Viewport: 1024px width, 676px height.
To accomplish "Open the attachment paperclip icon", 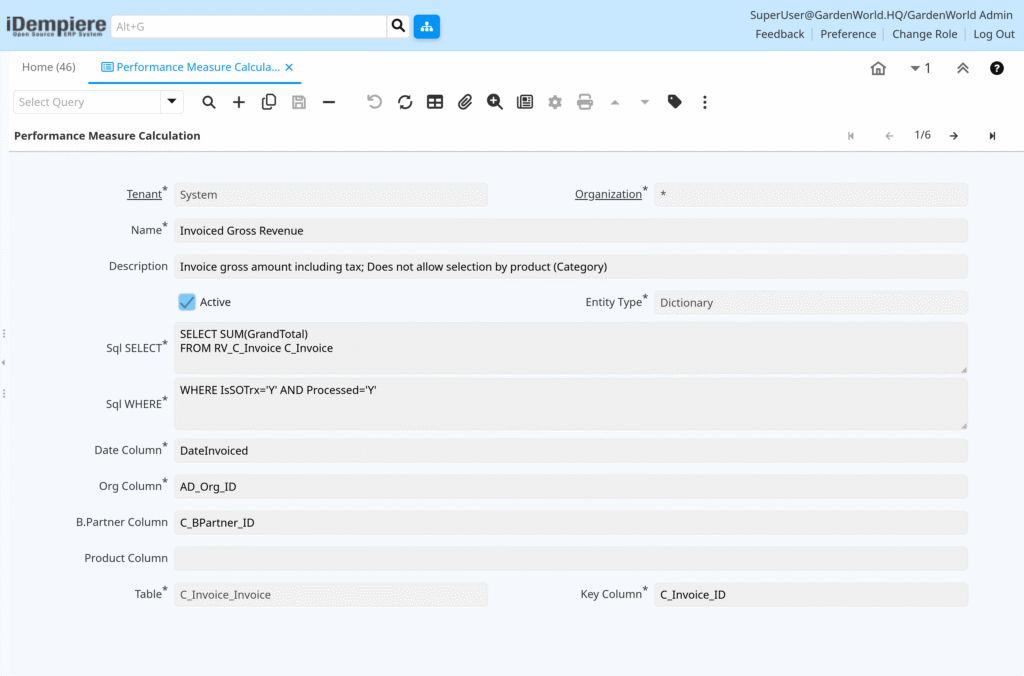I will 464,102.
